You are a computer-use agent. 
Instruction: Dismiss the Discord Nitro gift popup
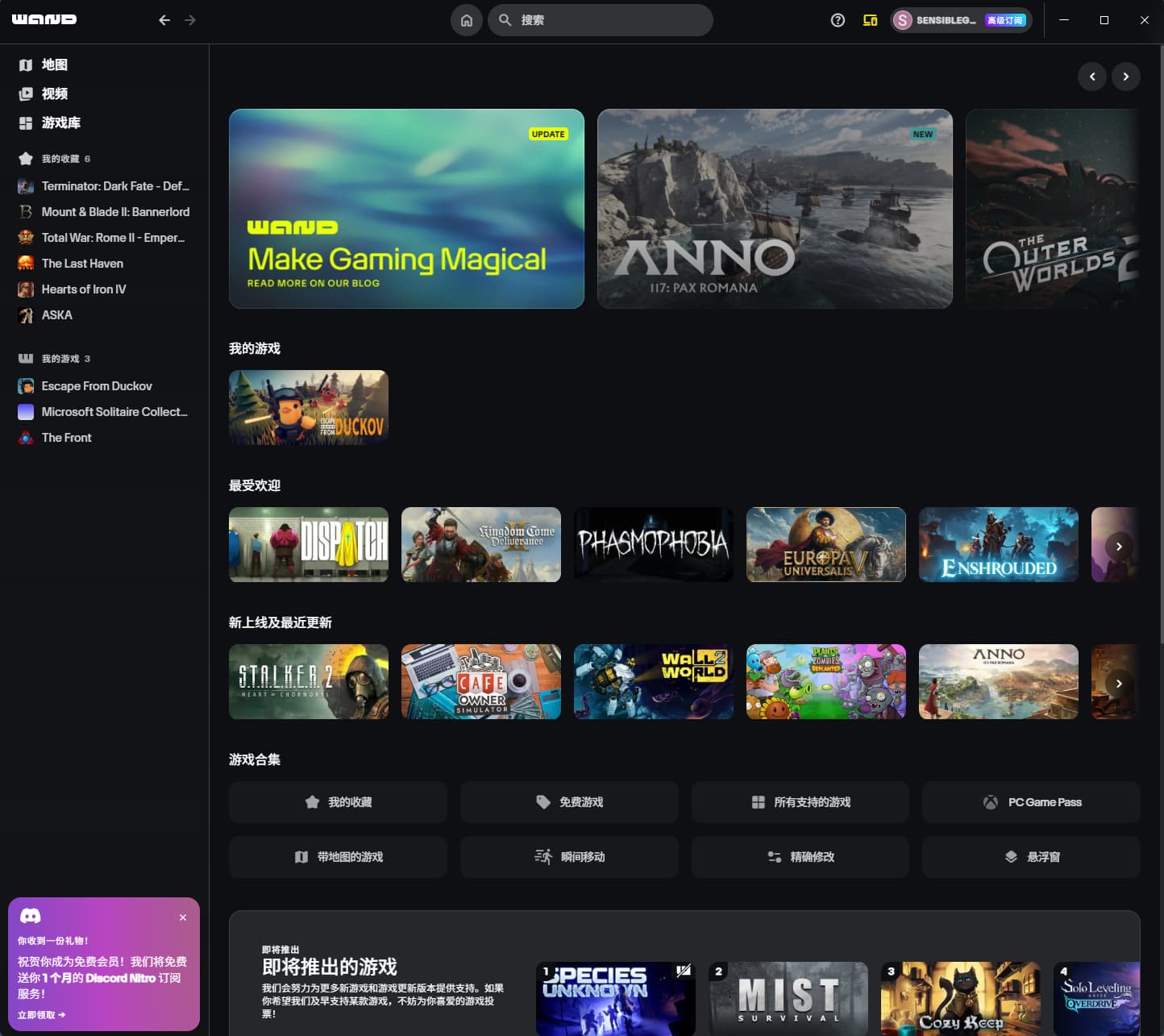[183, 917]
